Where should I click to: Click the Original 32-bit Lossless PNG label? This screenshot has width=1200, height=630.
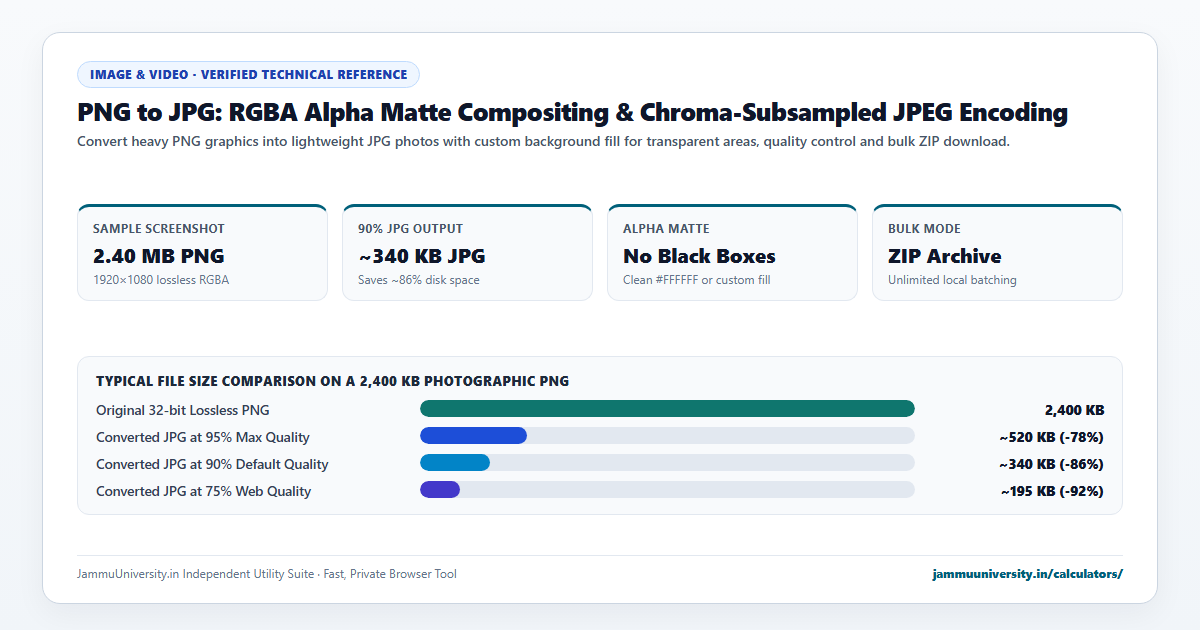pos(183,410)
